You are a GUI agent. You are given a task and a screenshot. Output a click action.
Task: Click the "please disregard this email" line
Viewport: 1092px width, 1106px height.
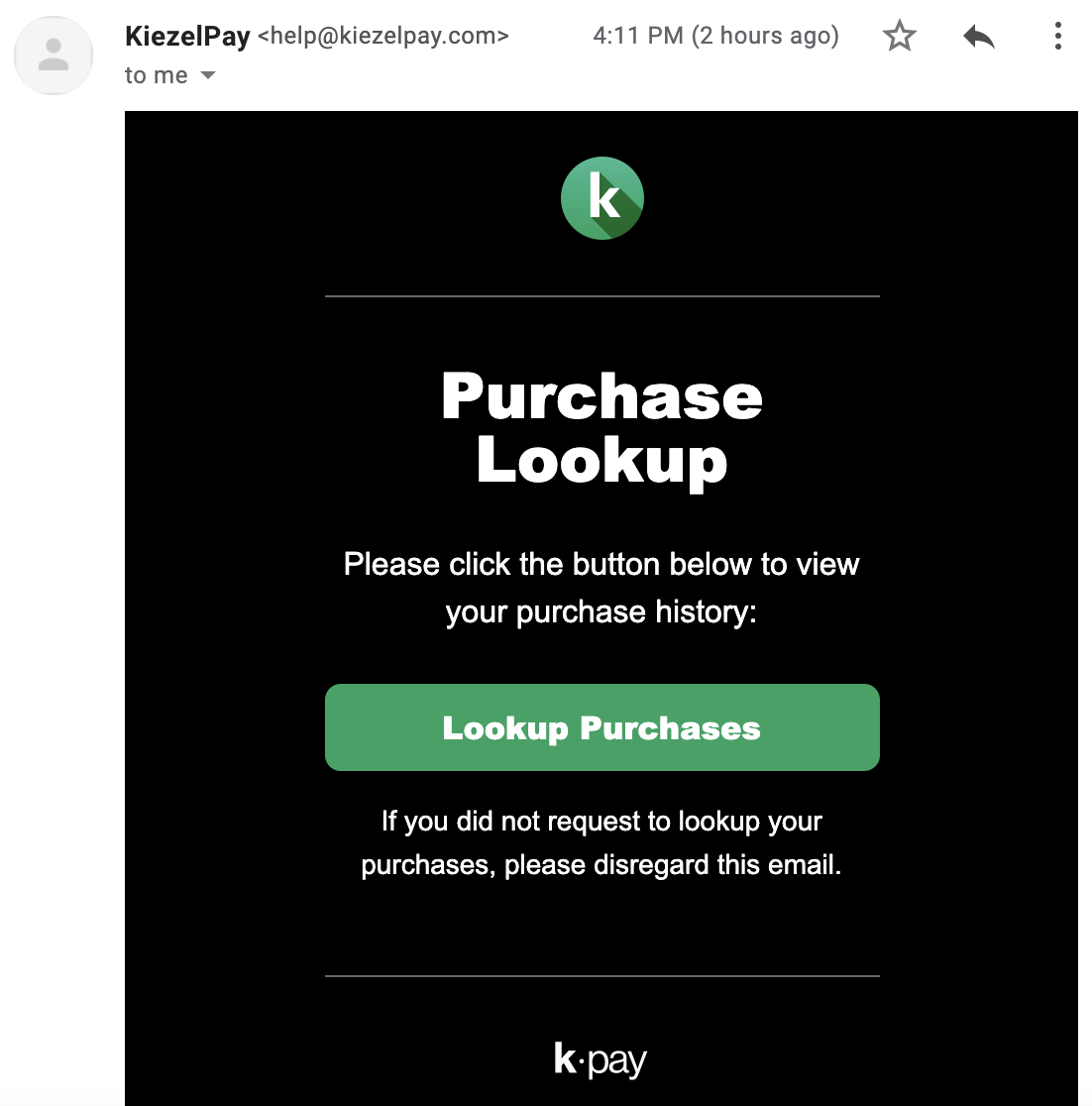click(601, 865)
